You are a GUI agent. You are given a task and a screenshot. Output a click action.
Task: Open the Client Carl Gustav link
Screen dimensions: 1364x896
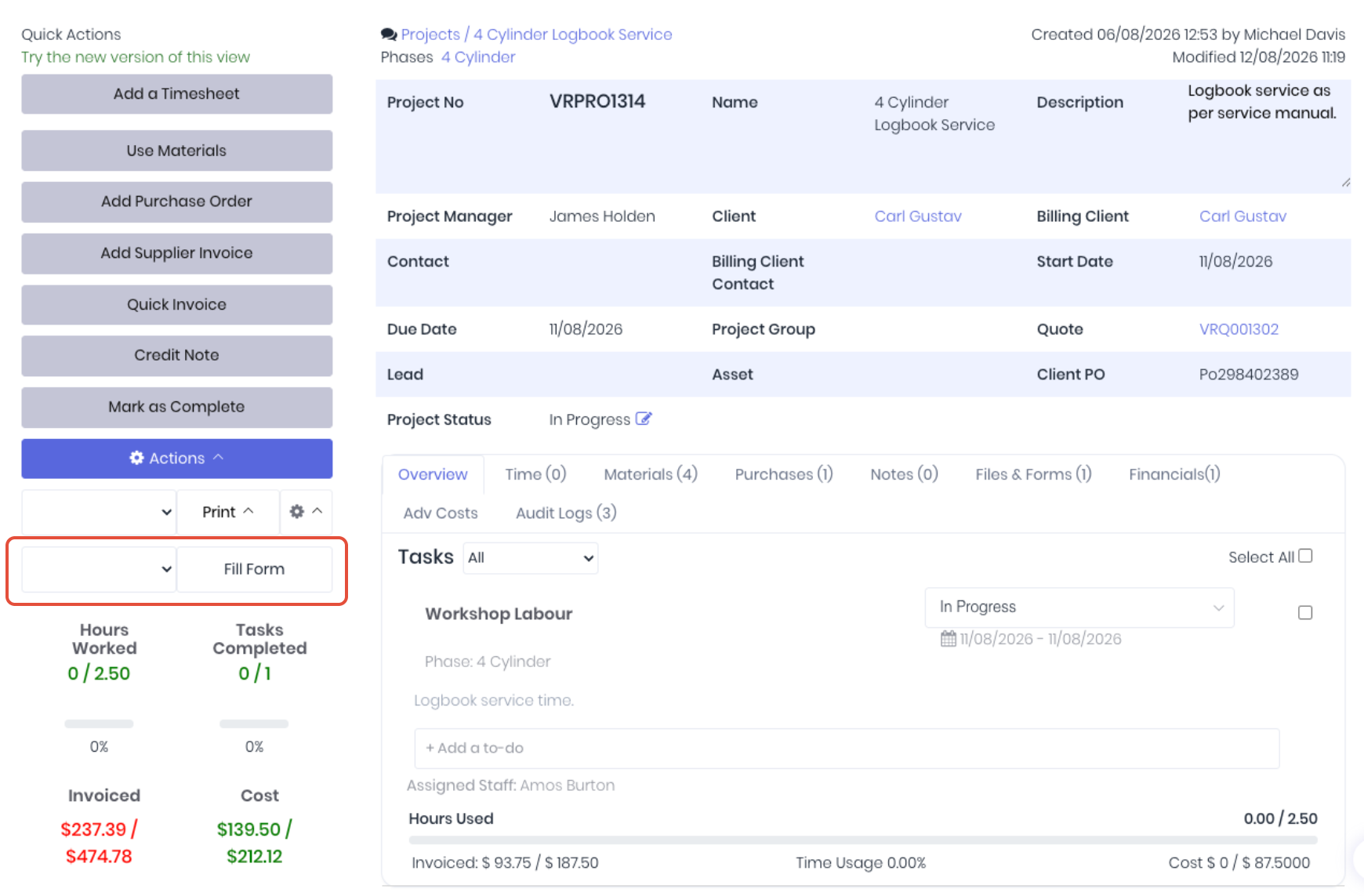[x=918, y=216]
